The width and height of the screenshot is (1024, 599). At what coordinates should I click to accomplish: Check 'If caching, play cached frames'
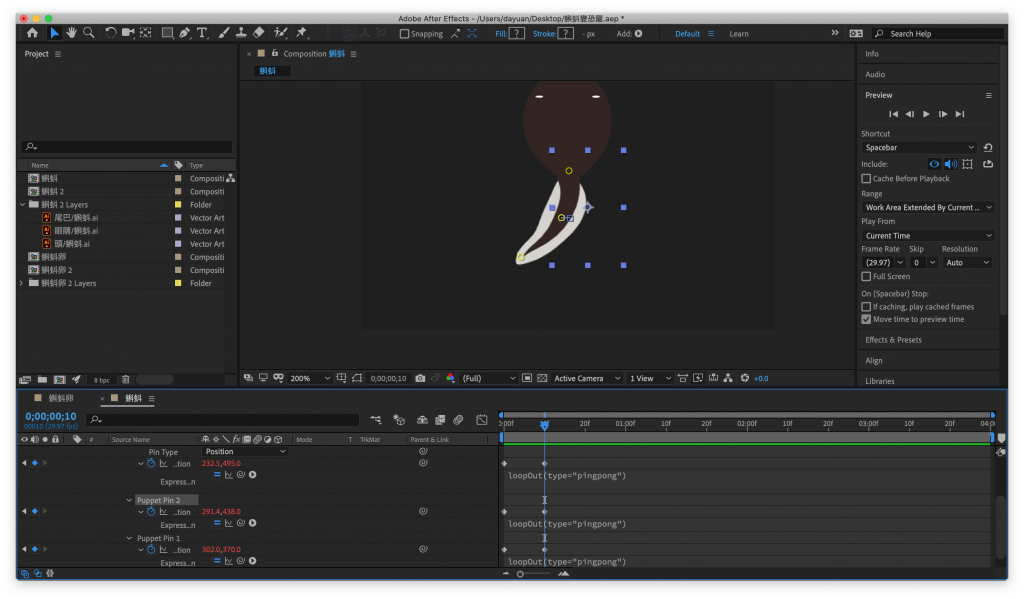[866, 306]
